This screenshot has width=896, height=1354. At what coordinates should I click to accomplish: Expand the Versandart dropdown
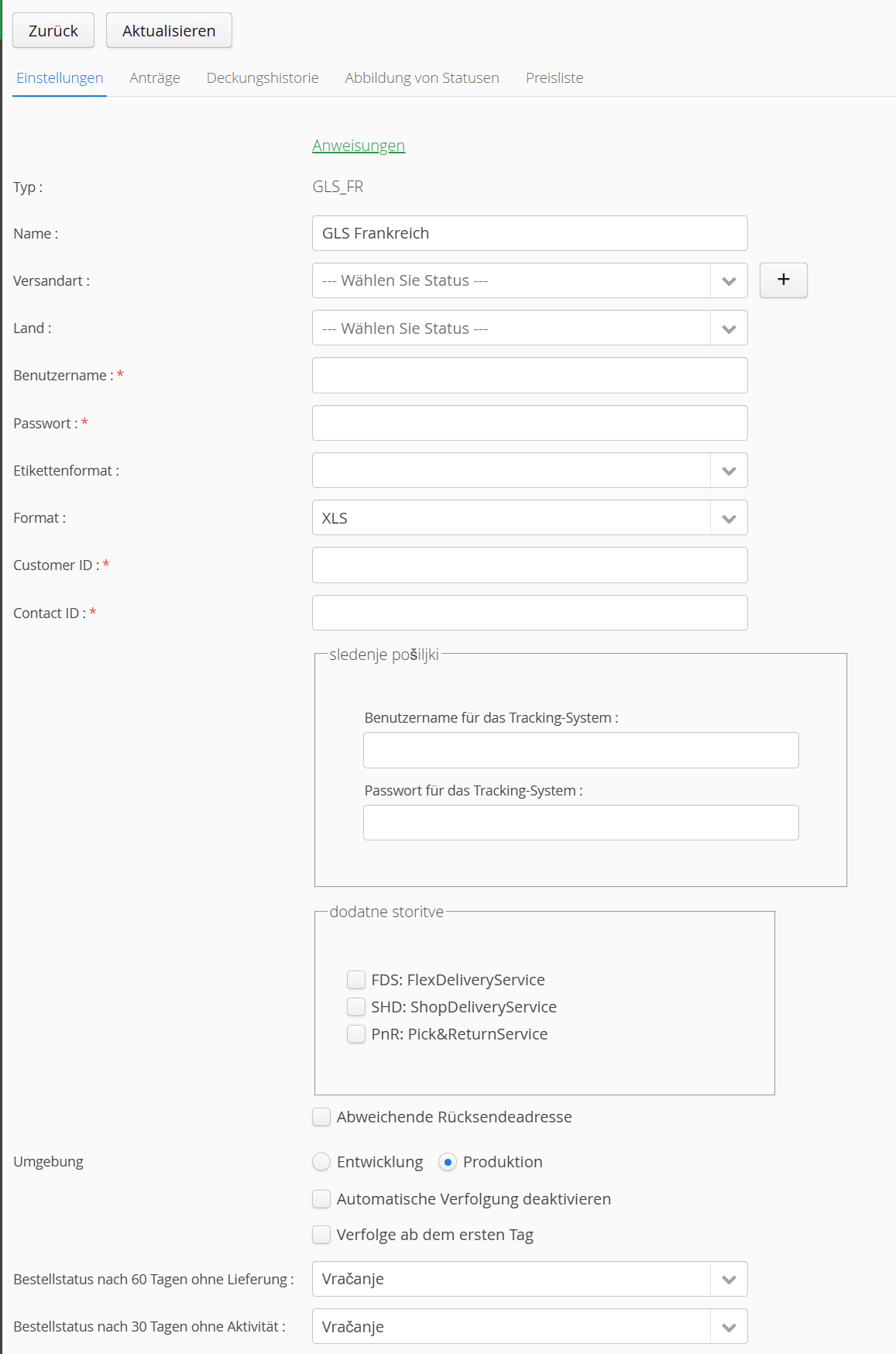(530, 280)
